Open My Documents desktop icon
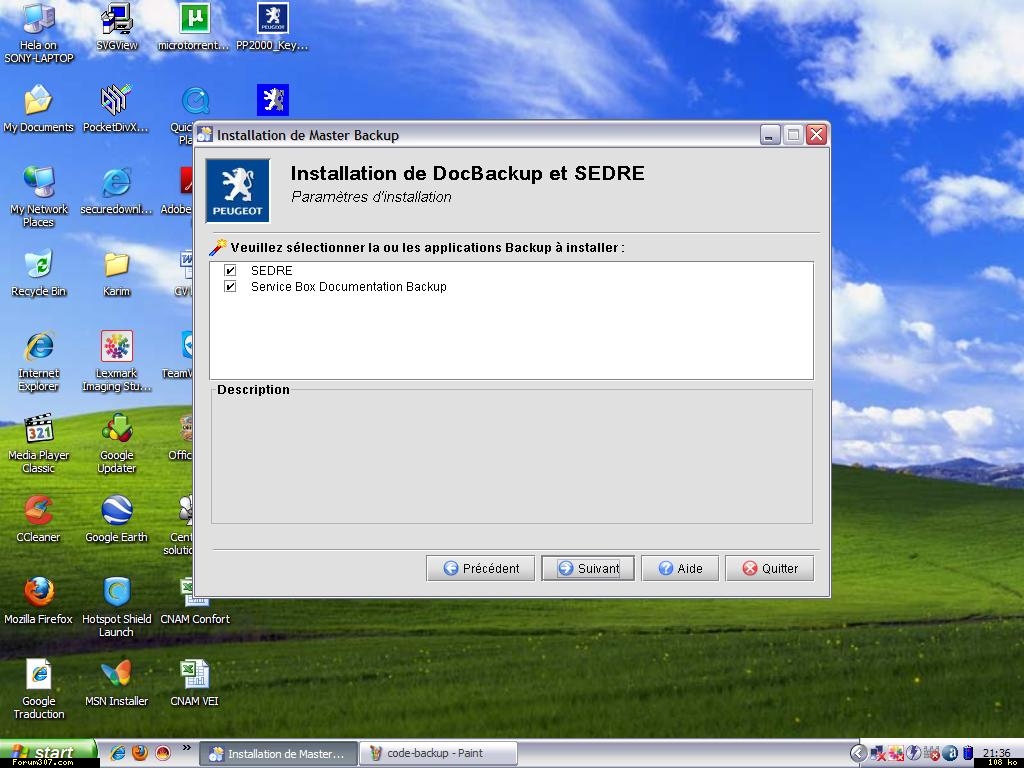 point(39,108)
